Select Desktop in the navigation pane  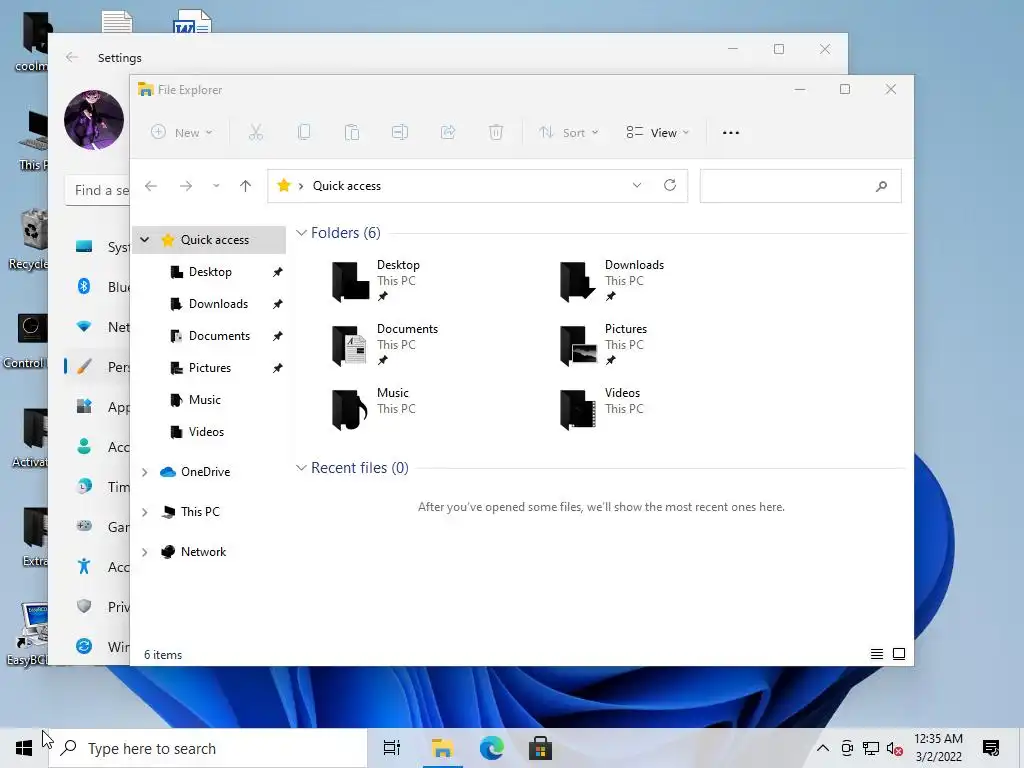pyautogui.click(x=210, y=272)
